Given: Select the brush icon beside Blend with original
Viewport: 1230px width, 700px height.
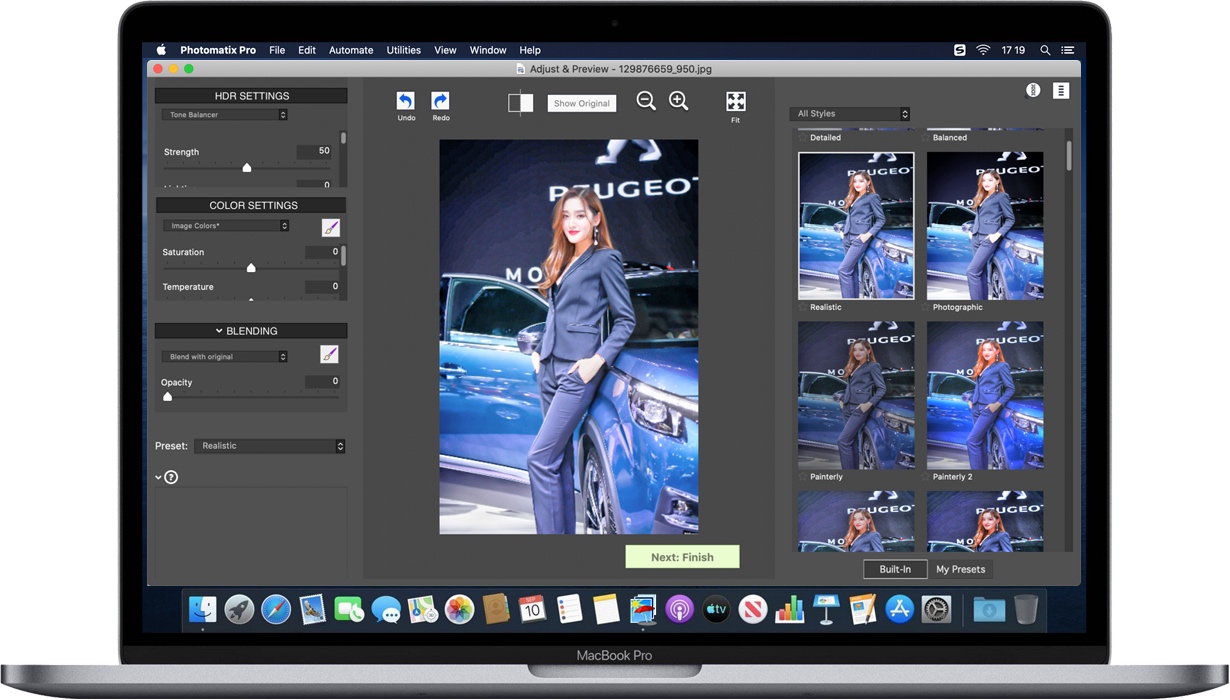Looking at the screenshot, I should (331, 354).
